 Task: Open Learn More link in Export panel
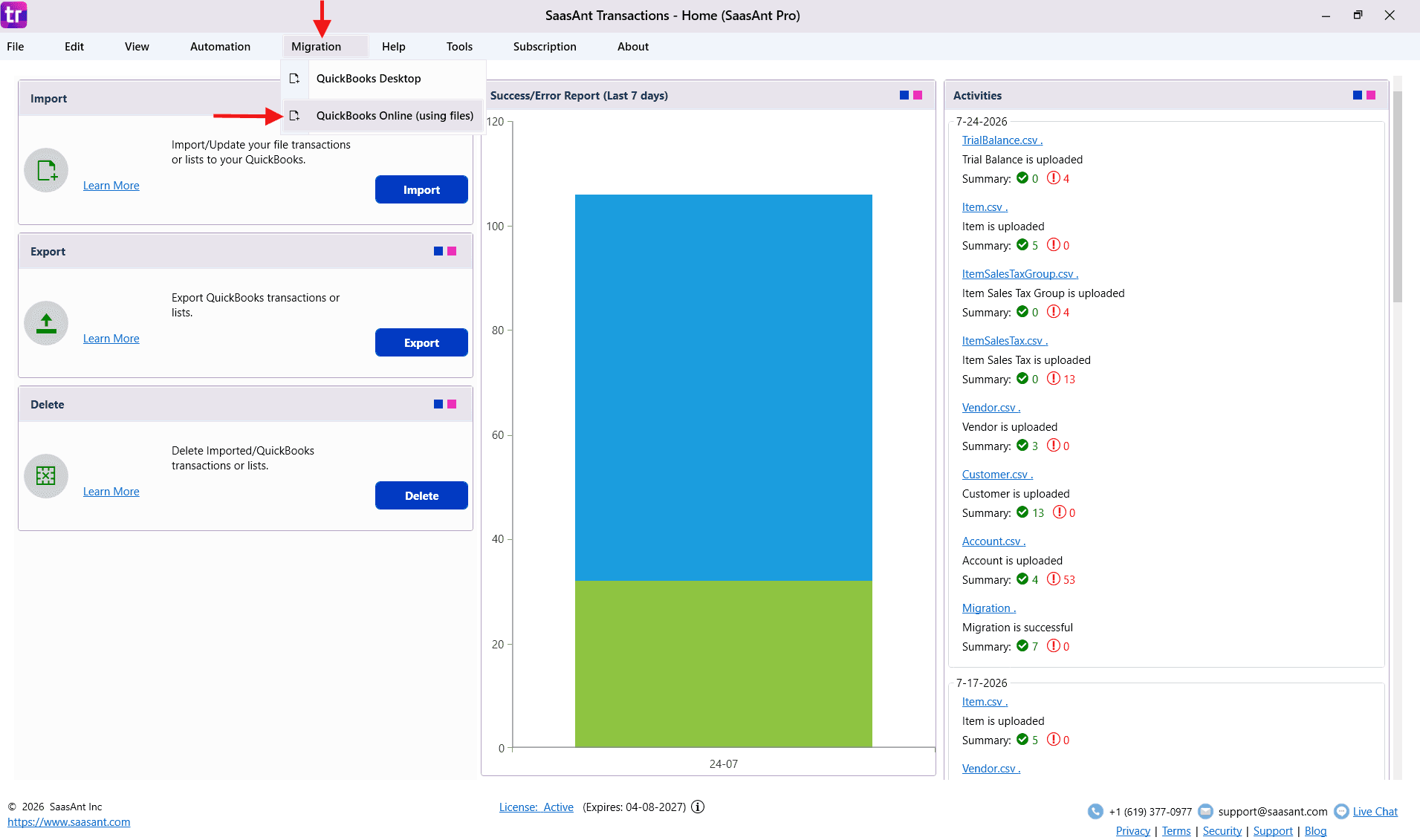click(x=111, y=339)
